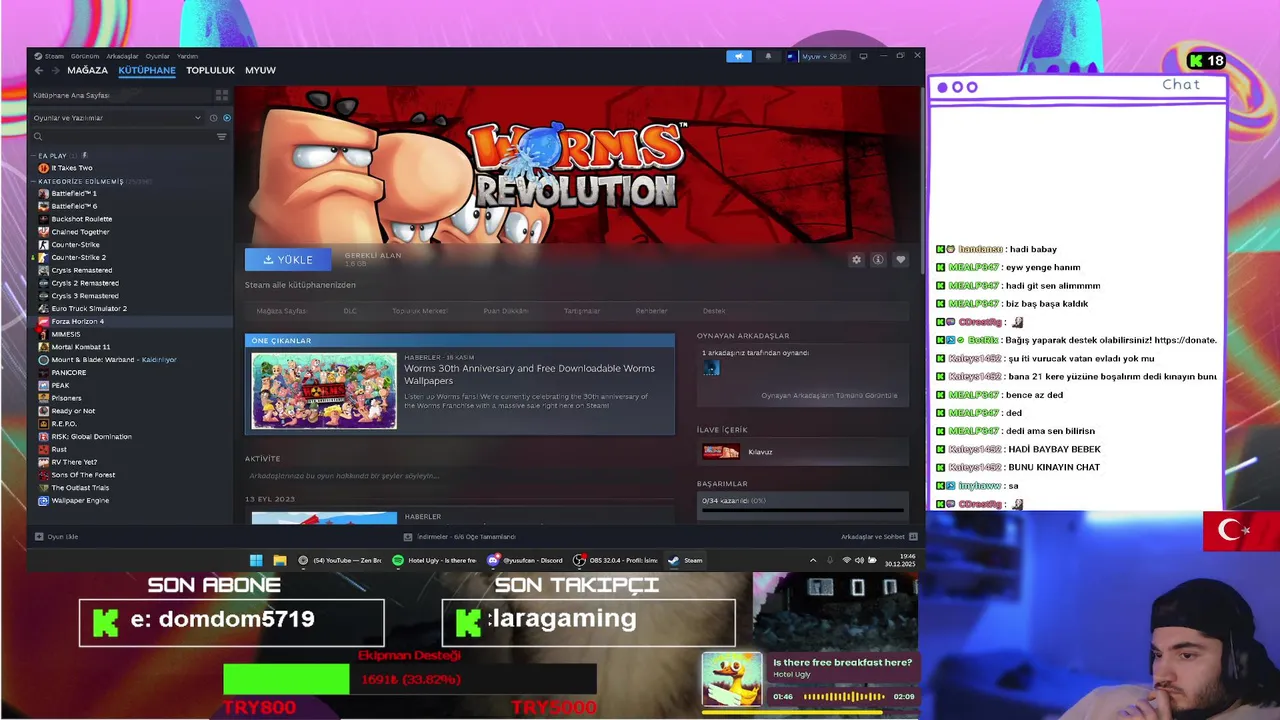
Task: Open the library grid view icon
Action: coord(222,95)
